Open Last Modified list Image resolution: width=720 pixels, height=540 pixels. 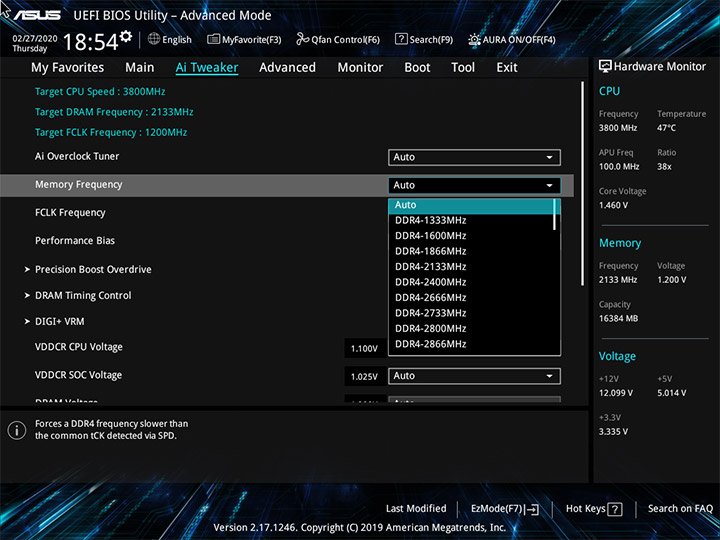[416, 508]
